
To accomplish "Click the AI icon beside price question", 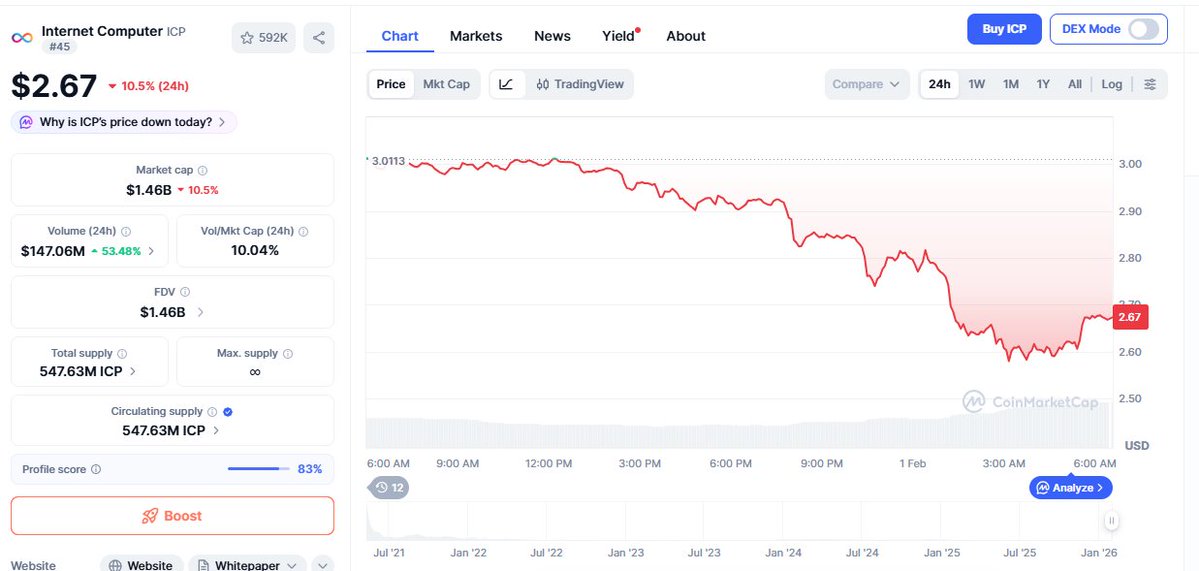I will [26, 122].
